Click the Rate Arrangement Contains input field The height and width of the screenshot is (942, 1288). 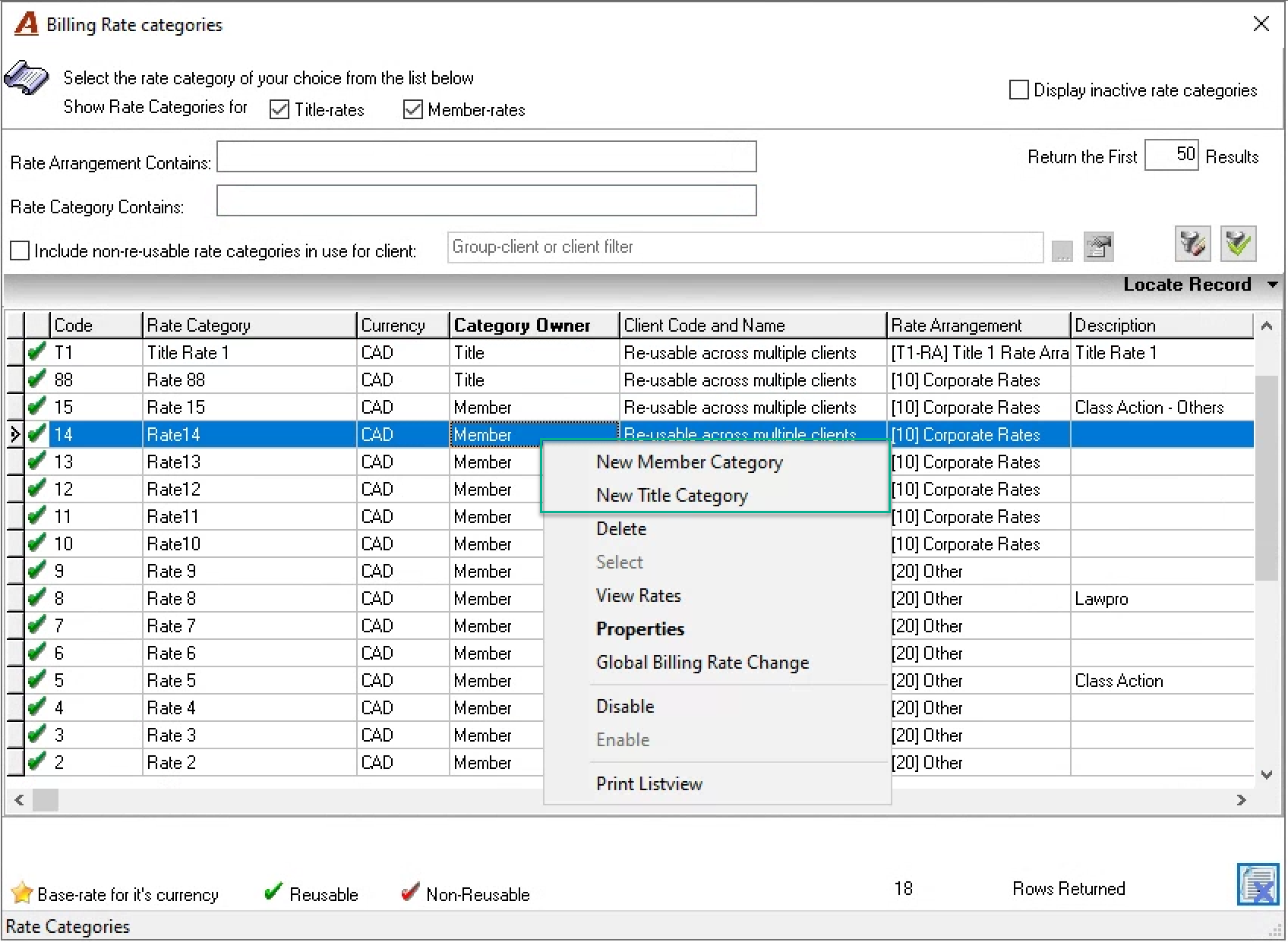coord(487,156)
